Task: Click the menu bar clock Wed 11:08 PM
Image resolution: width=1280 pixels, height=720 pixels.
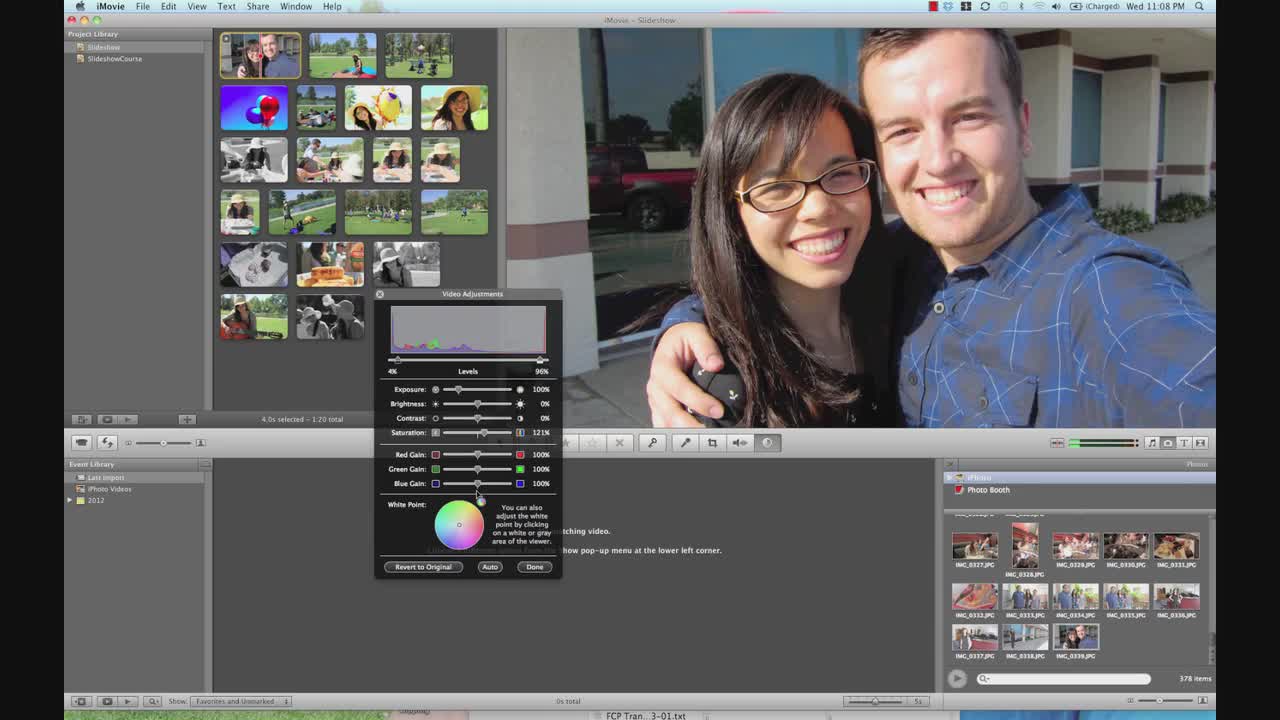Action: point(1157,6)
